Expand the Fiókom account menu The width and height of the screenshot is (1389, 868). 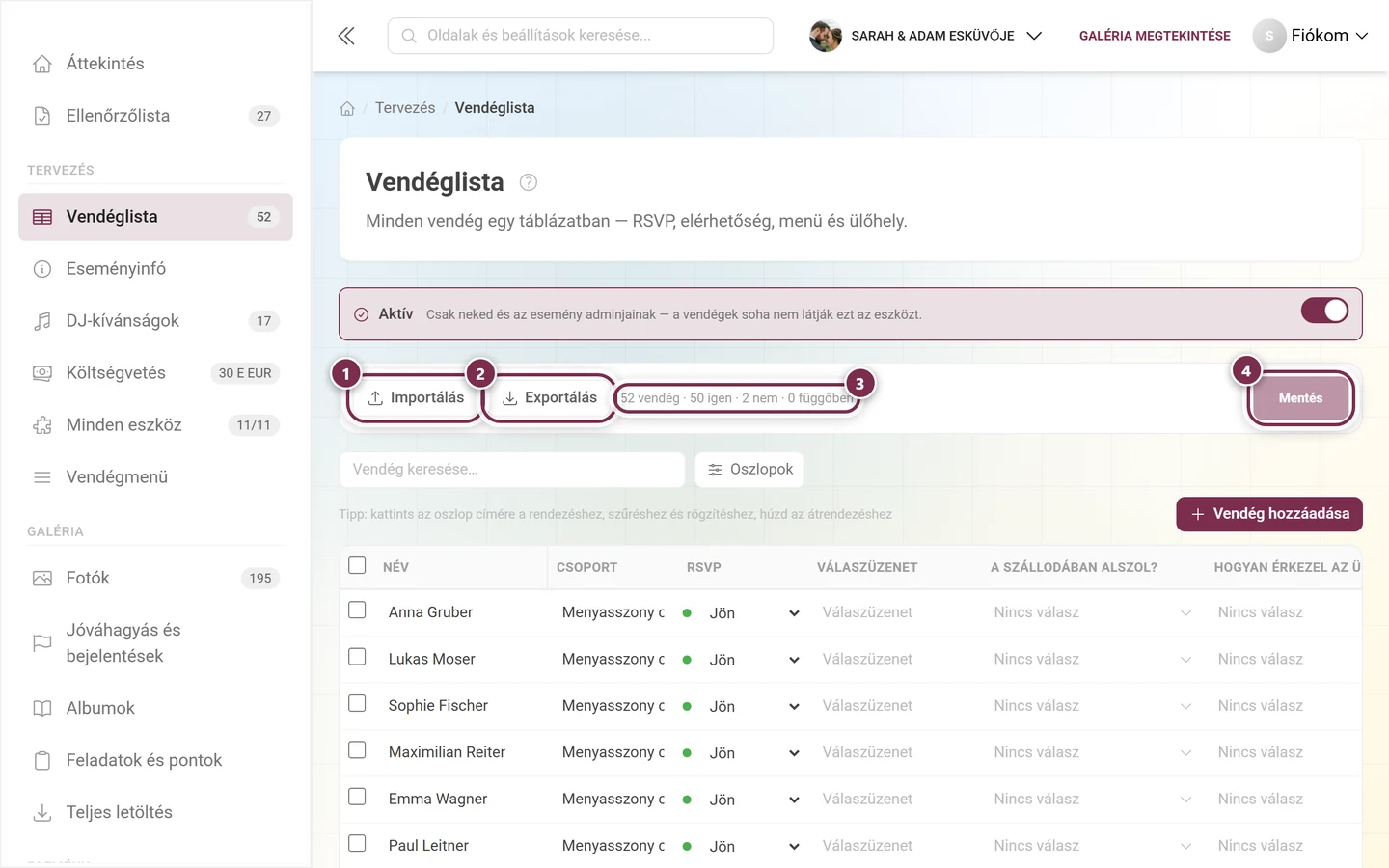click(1311, 36)
